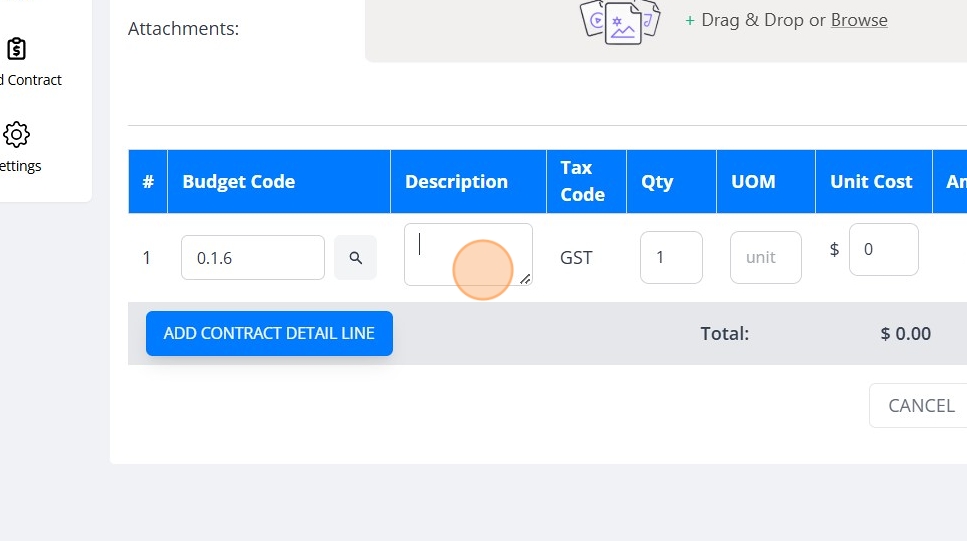Focus the Unit Cost input field
Image resolution: width=967 pixels, height=541 pixels.
(883, 250)
